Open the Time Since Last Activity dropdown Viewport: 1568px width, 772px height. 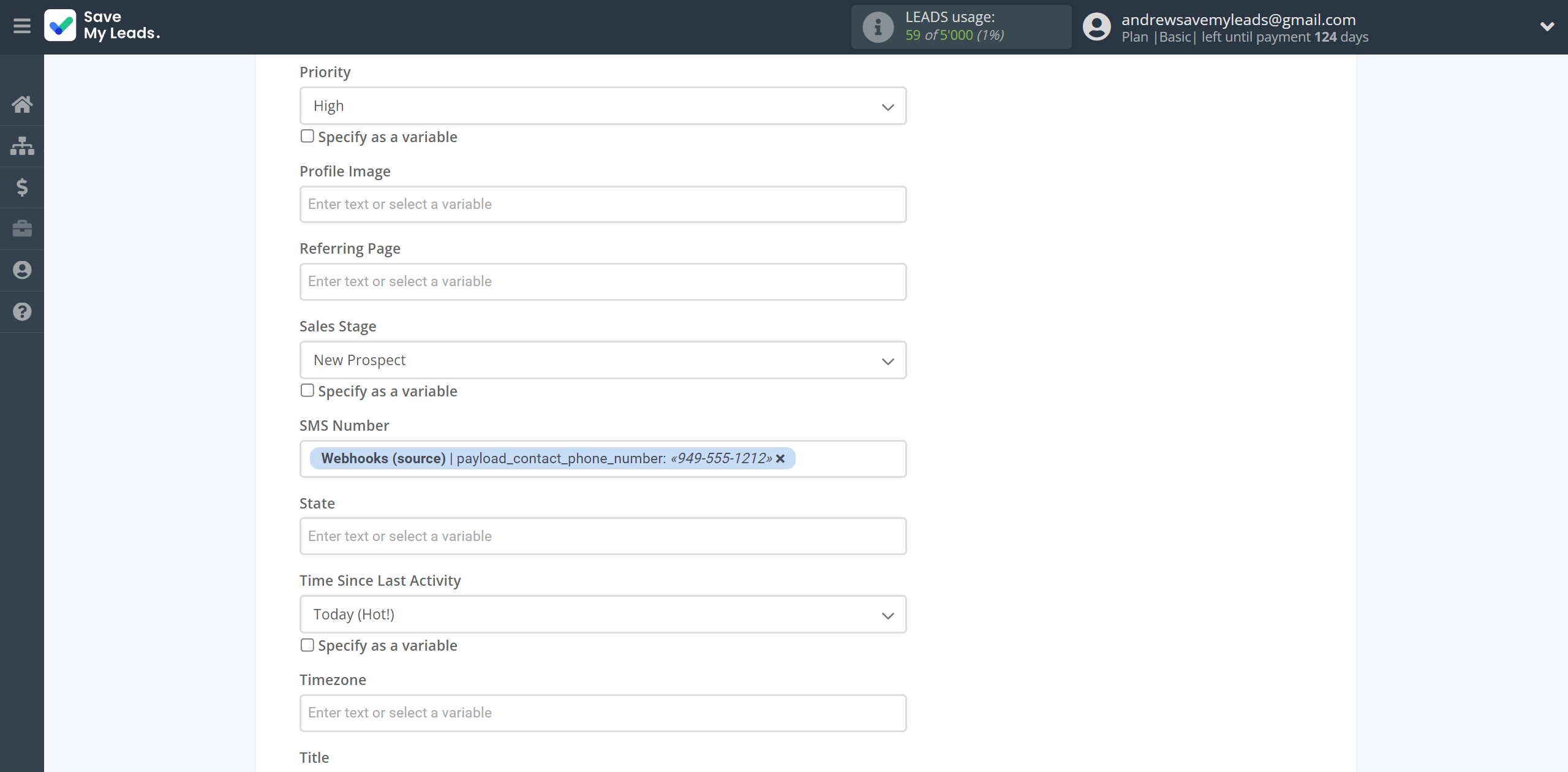pos(603,615)
